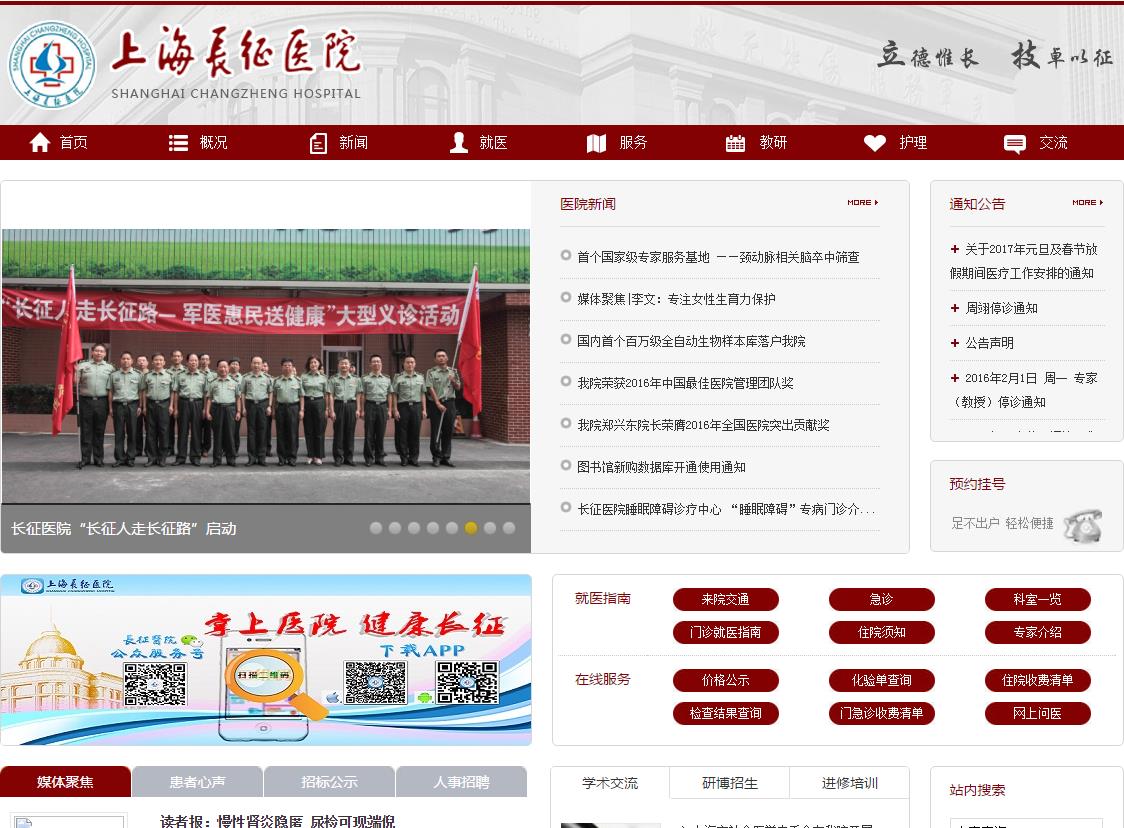Open the 就医 menu item
The height and width of the screenshot is (828, 1124).
click(x=493, y=143)
